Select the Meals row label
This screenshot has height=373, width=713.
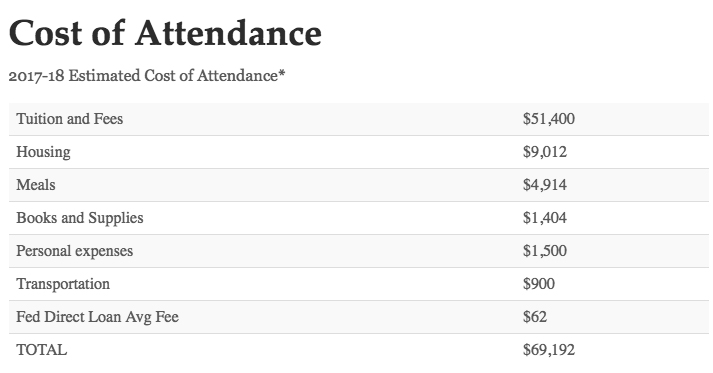[36, 185]
